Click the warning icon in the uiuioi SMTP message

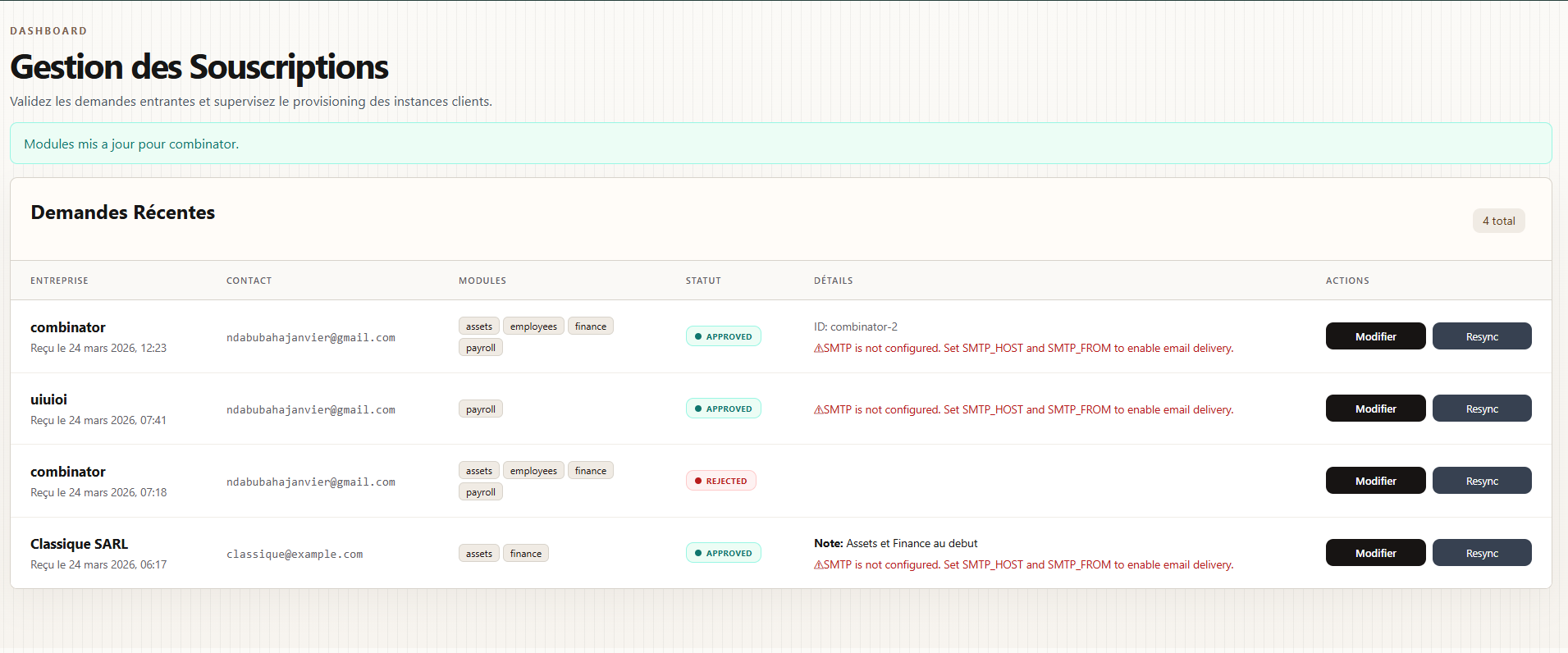[818, 410]
